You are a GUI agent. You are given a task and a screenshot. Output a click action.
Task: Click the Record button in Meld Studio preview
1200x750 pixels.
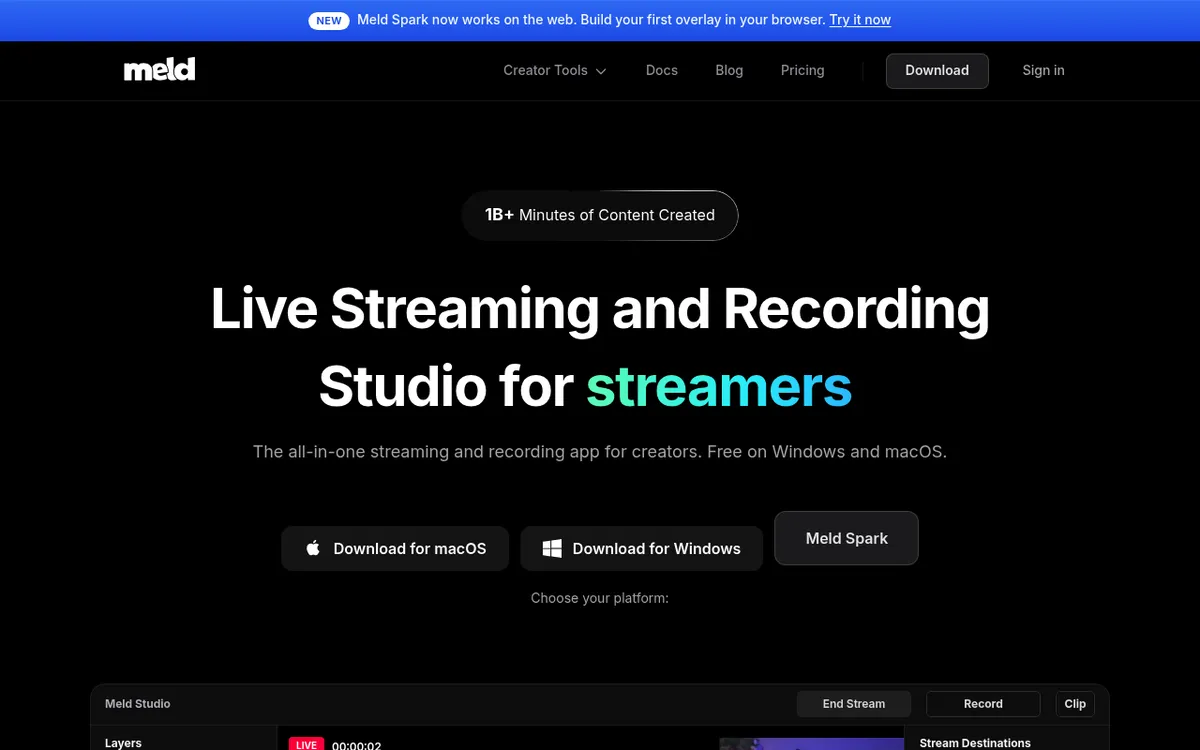click(x=983, y=704)
